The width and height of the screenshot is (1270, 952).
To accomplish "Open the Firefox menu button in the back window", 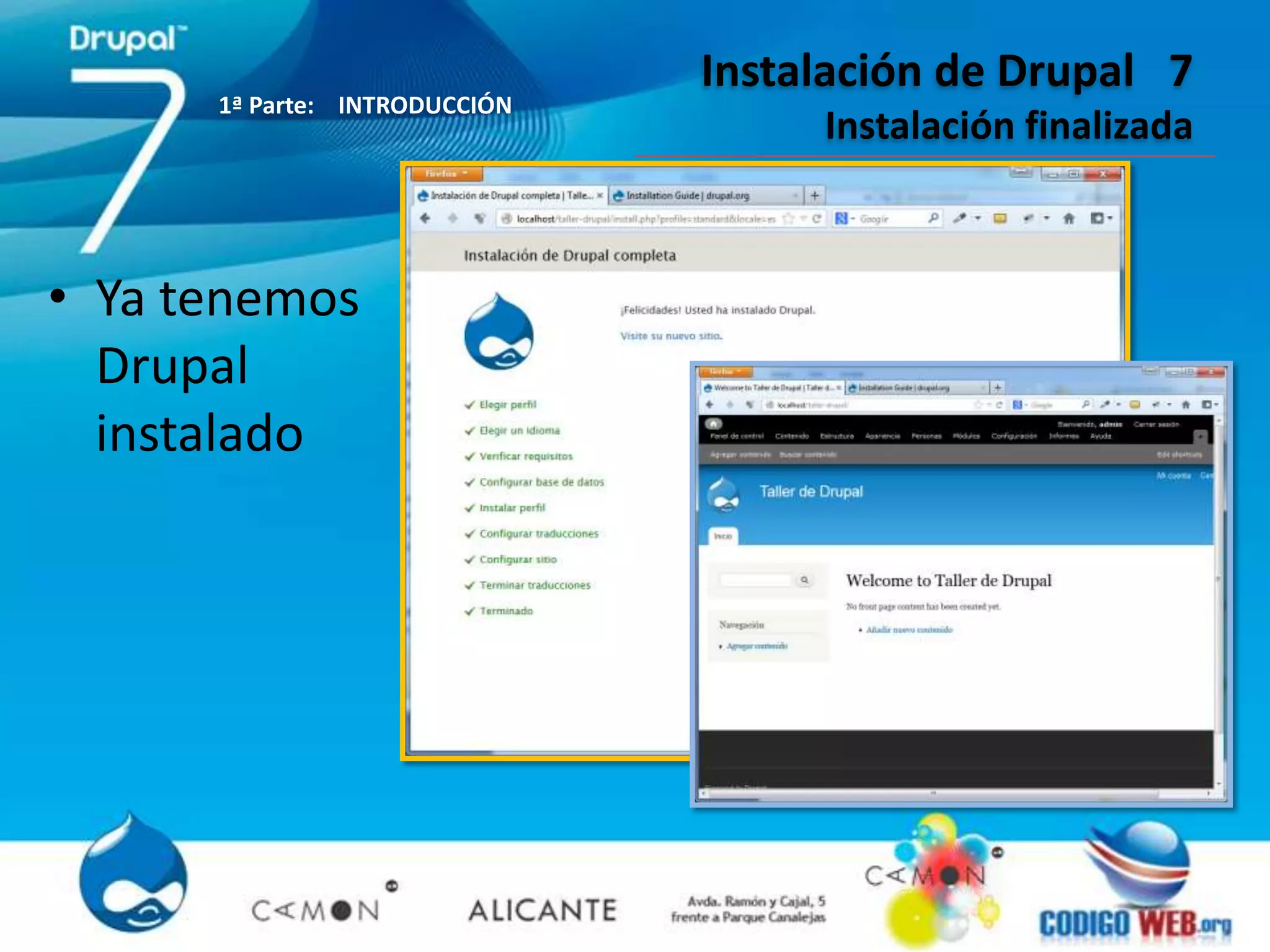I will point(446,174).
